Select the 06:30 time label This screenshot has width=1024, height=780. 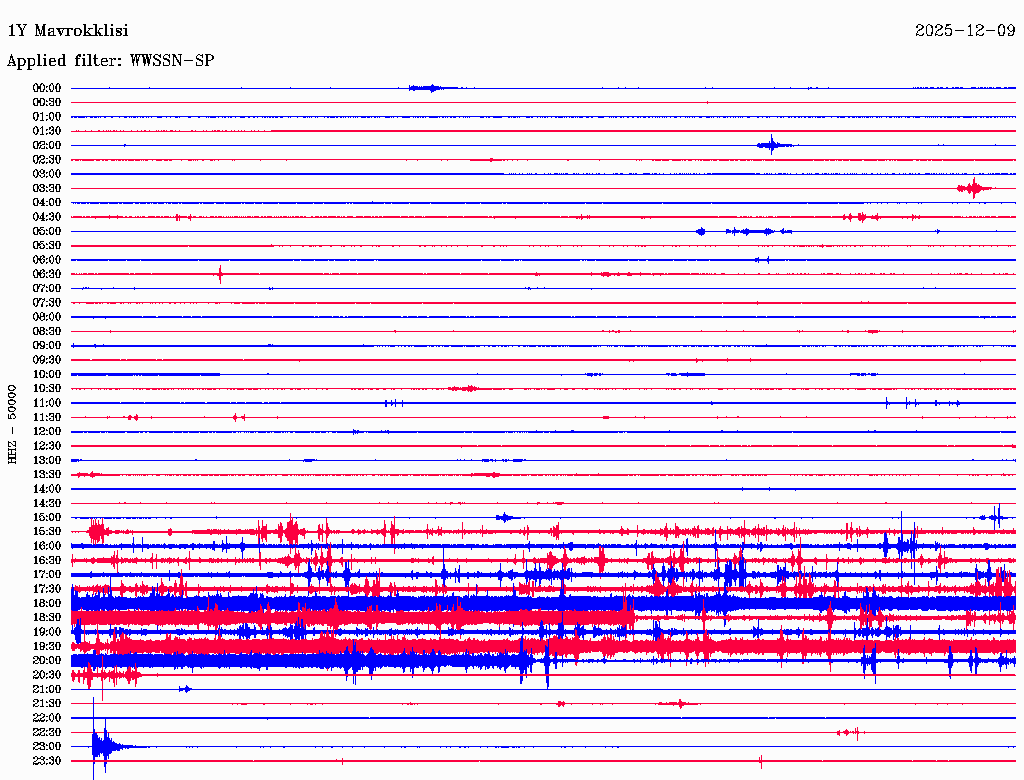pos(47,274)
